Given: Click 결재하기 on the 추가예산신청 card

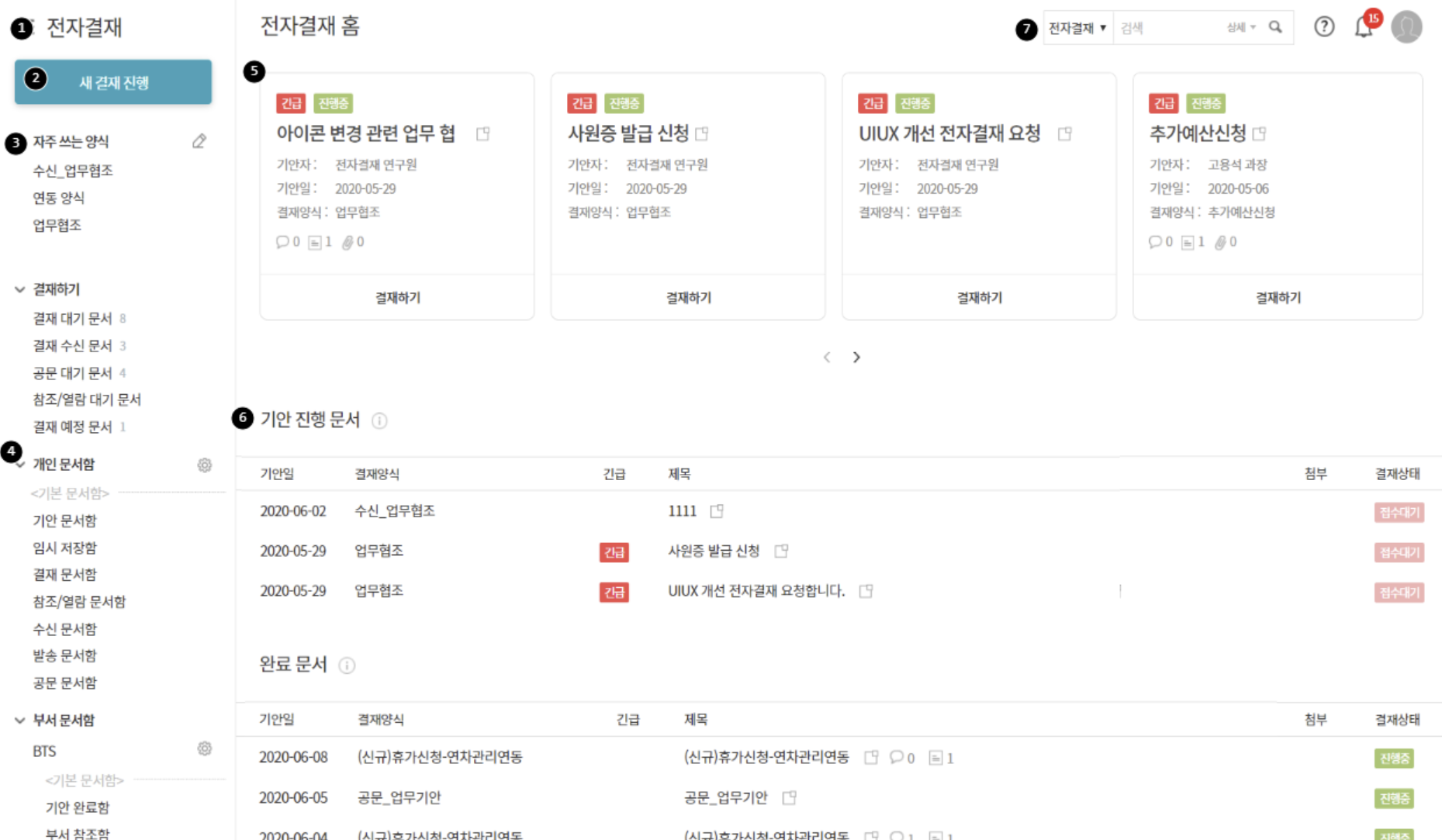Looking at the screenshot, I should point(1278,298).
